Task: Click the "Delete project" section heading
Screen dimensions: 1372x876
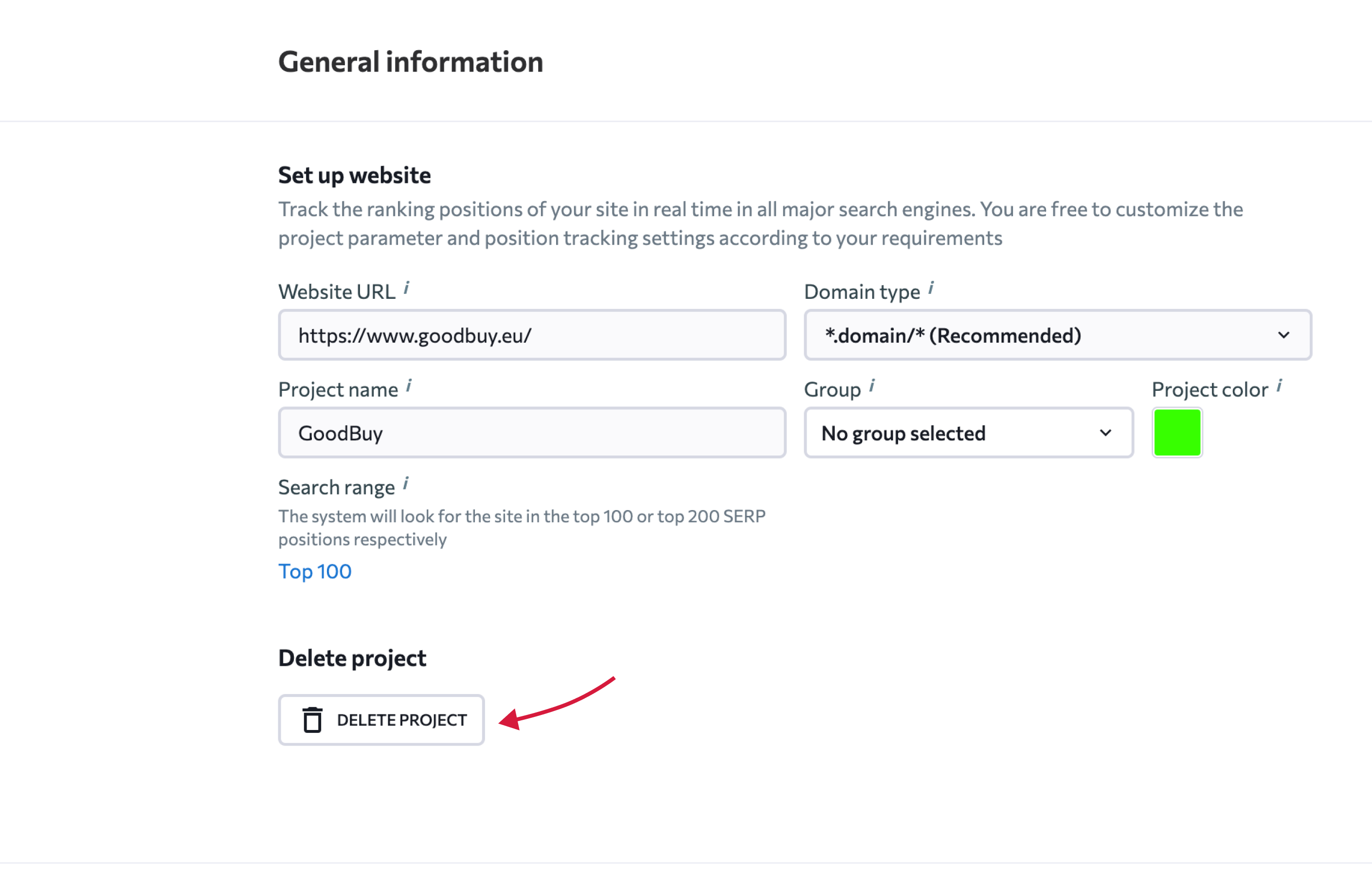Action: pos(352,657)
